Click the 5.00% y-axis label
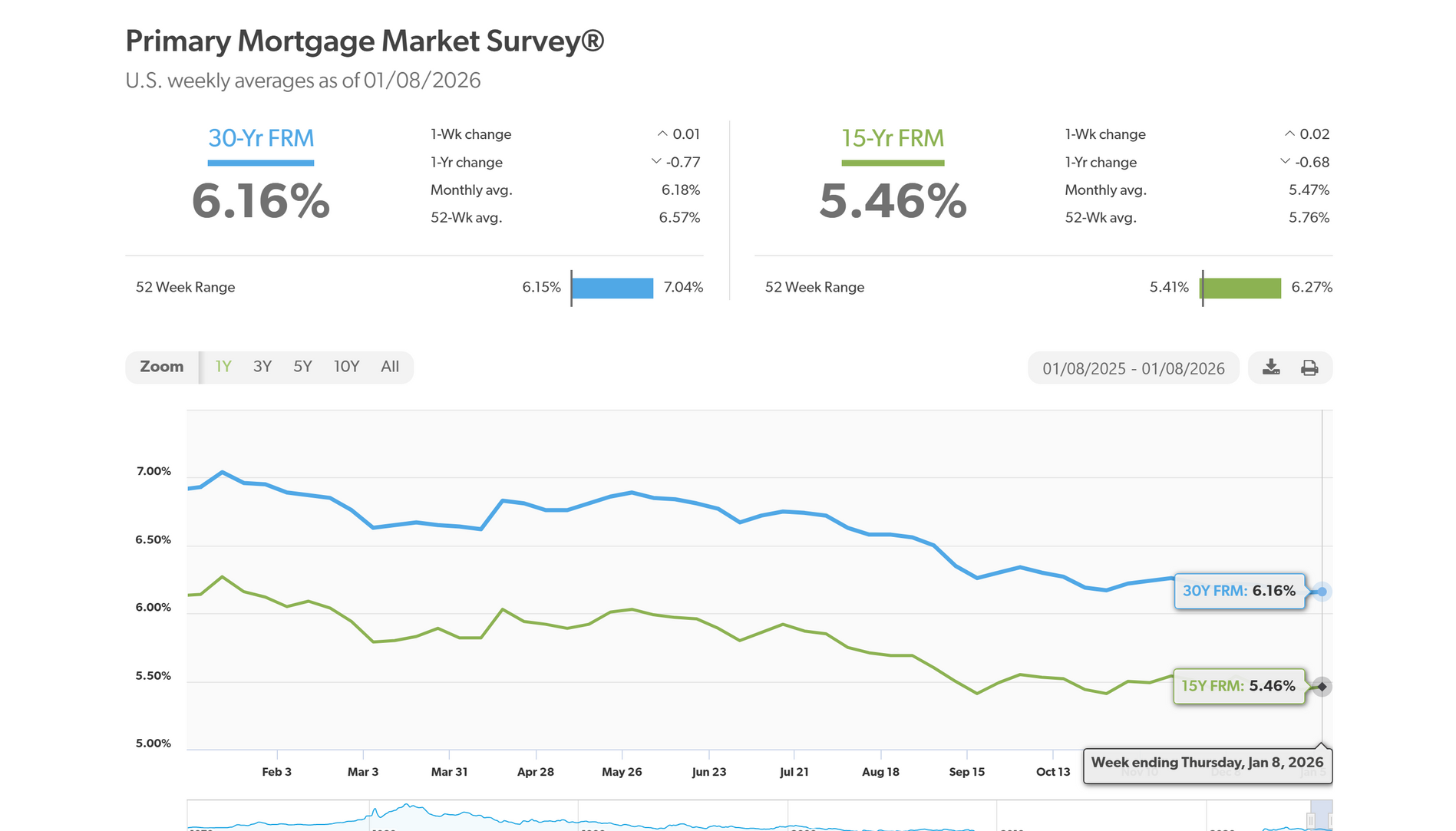This screenshot has height=831, width=1456. click(154, 743)
